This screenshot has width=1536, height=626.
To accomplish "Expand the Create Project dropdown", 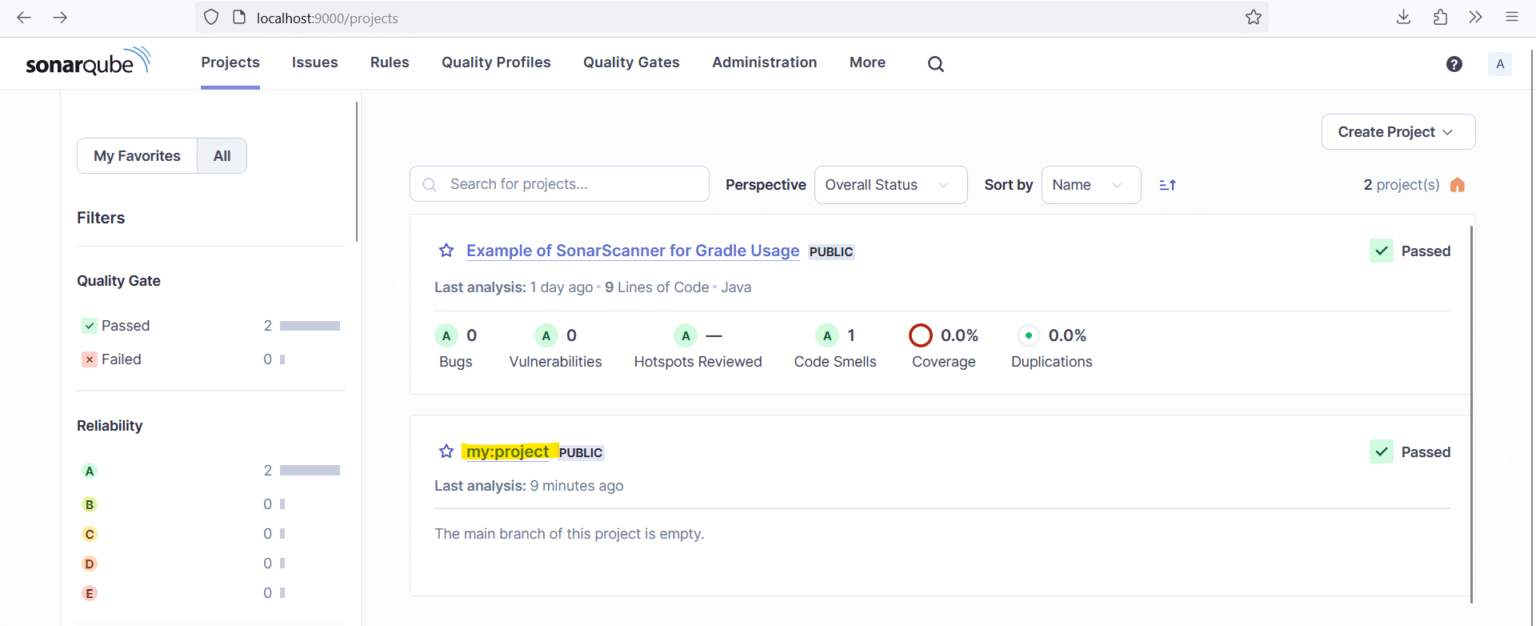I will (x=1397, y=132).
